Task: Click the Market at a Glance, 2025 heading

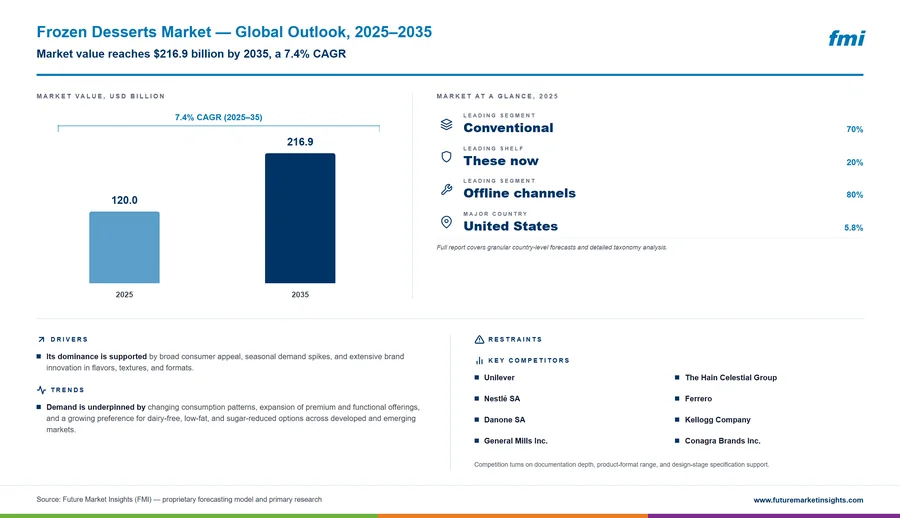Action: click(x=497, y=96)
